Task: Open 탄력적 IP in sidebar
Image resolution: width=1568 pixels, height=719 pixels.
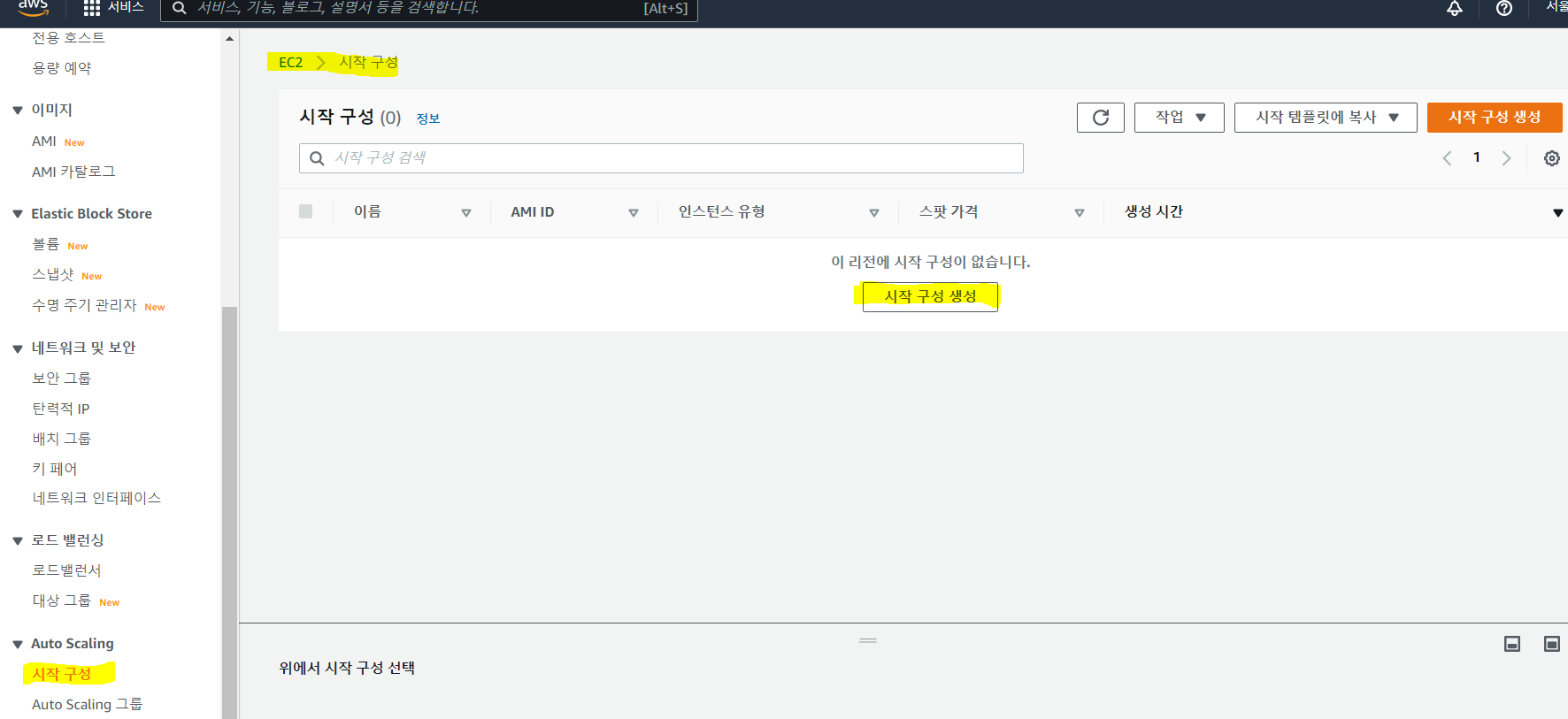Action: [x=60, y=409]
